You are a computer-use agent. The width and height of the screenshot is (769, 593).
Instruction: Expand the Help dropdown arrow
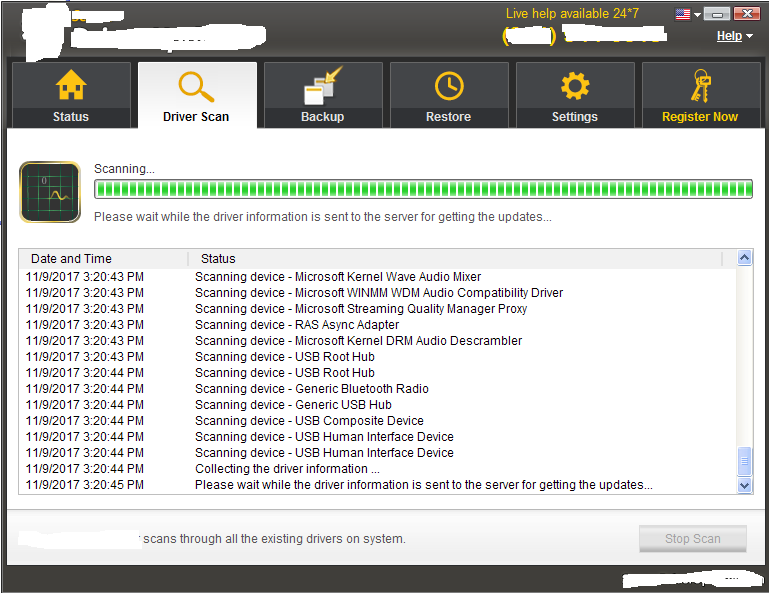[x=749, y=36]
